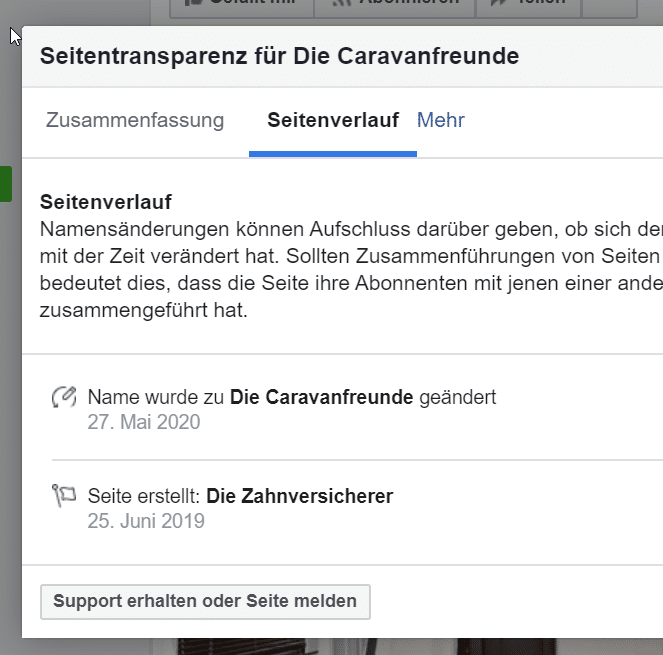
Task: Click the date '27. Mai 2020'
Action: [144, 422]
